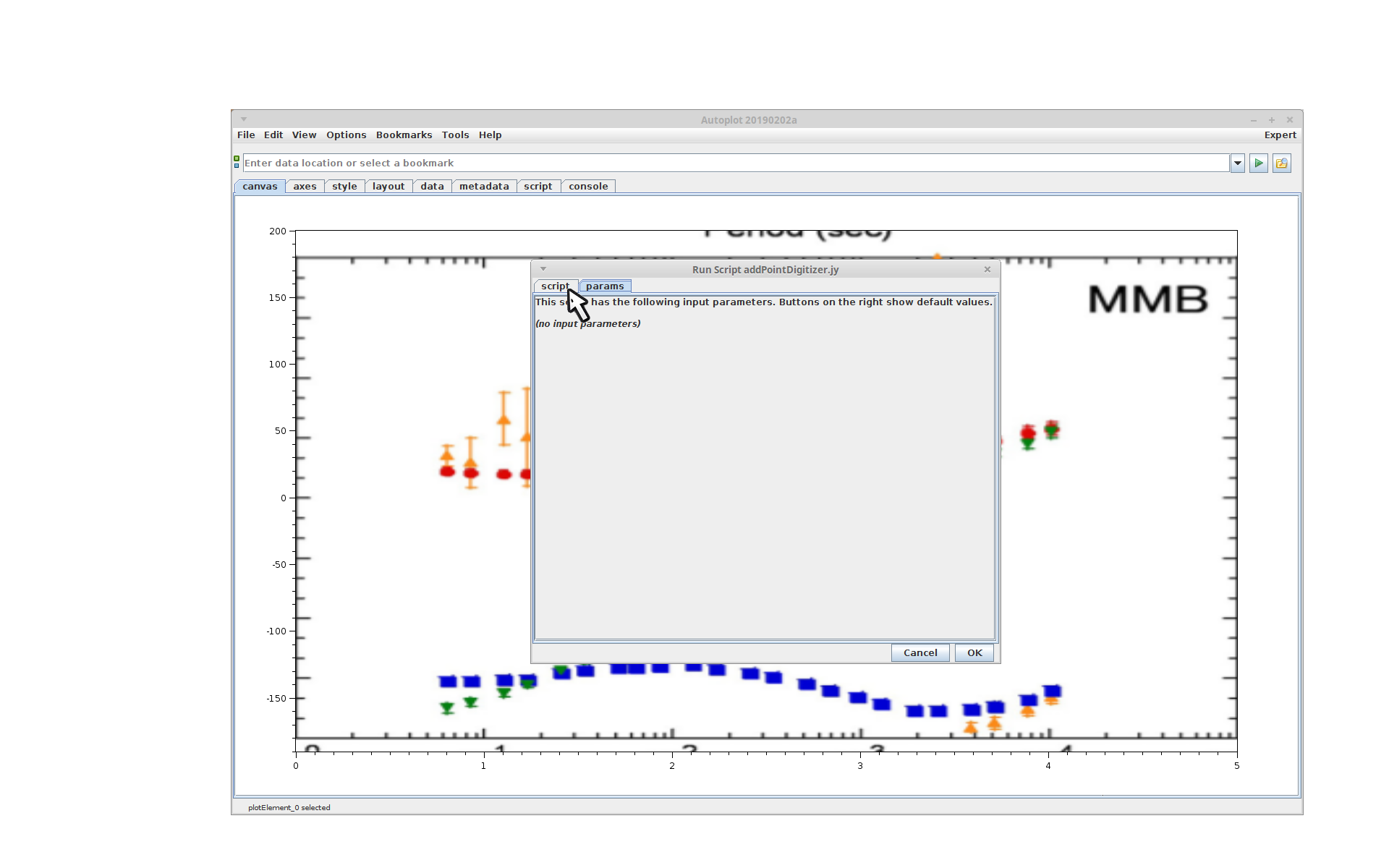Open the View menu
The image size is (1389, 868).
coord(305,135)
